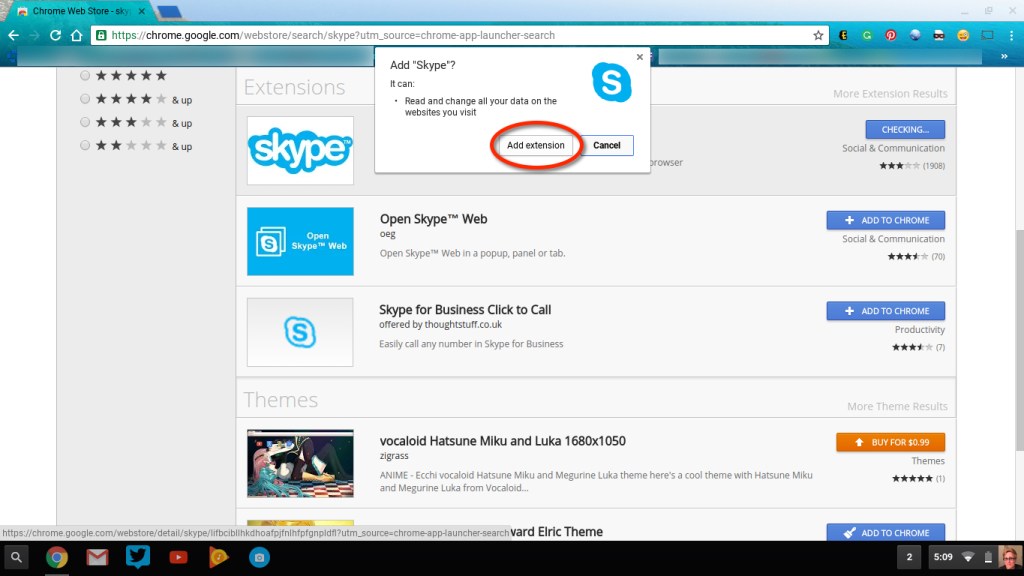Screen dimensions: 1024x576
Task: Choose the 3 stars & up filter
Action: pyautogui.click(x=85, y=122)
